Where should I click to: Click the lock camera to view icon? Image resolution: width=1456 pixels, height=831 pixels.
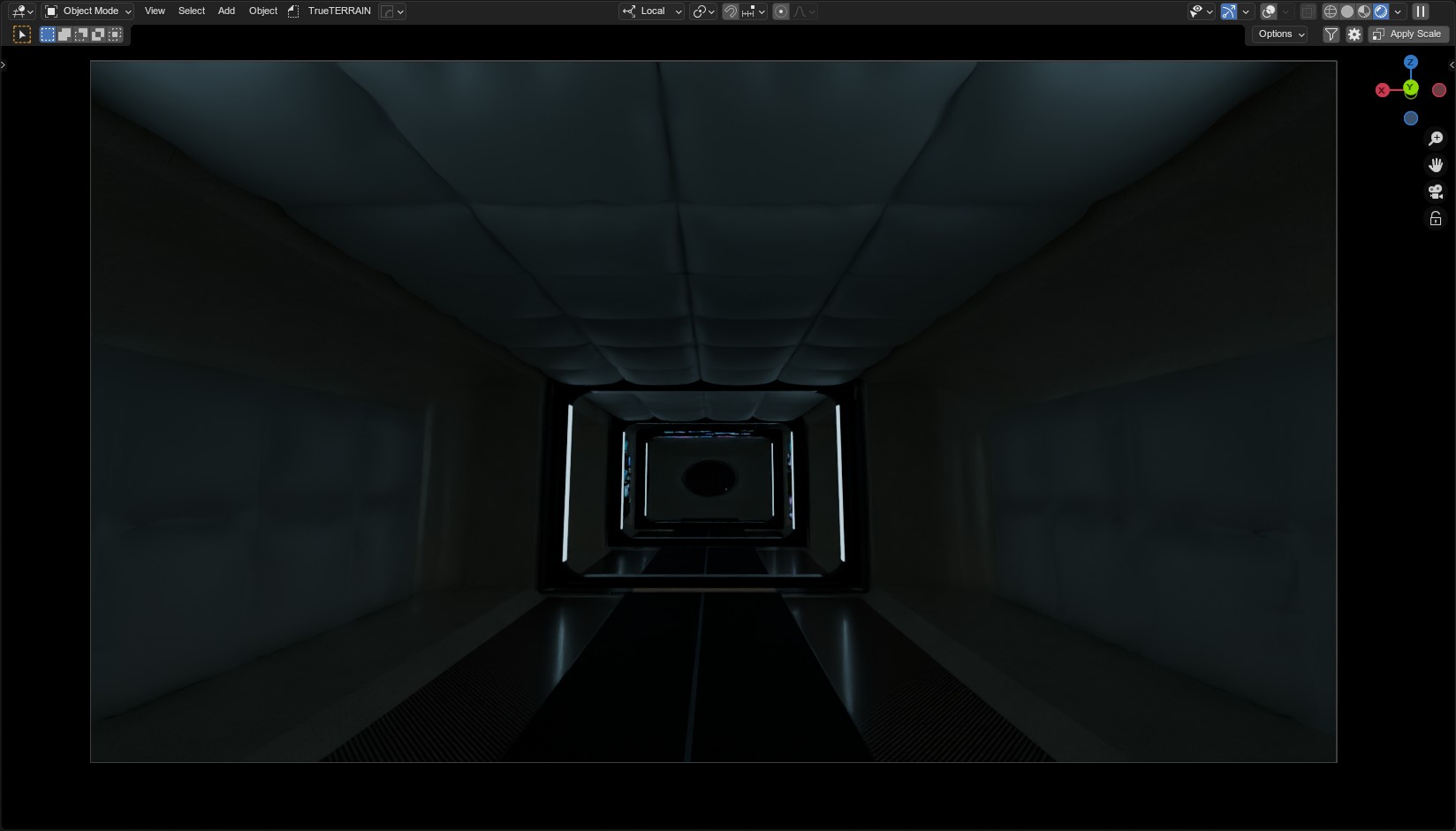pyautogui.click(x=1436, y=218)
